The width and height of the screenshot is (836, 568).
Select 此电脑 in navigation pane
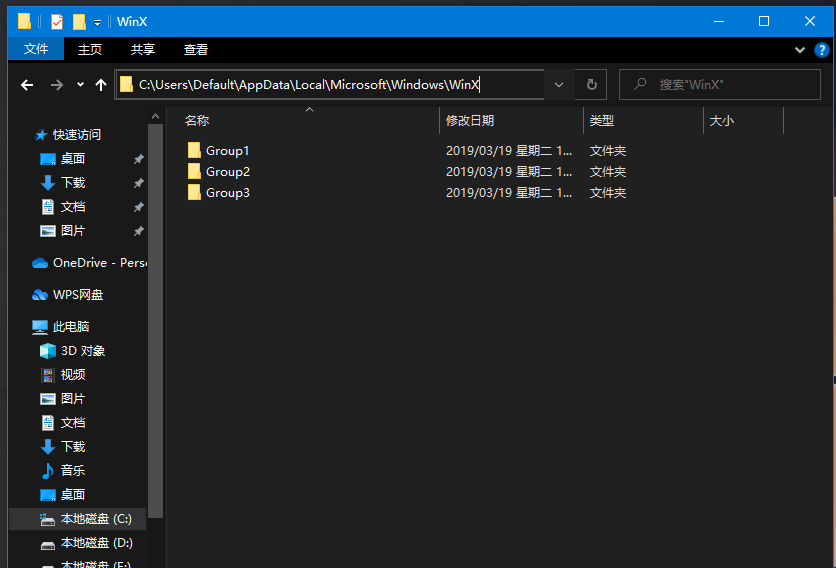pyautogui.click(x=70, y=326)
